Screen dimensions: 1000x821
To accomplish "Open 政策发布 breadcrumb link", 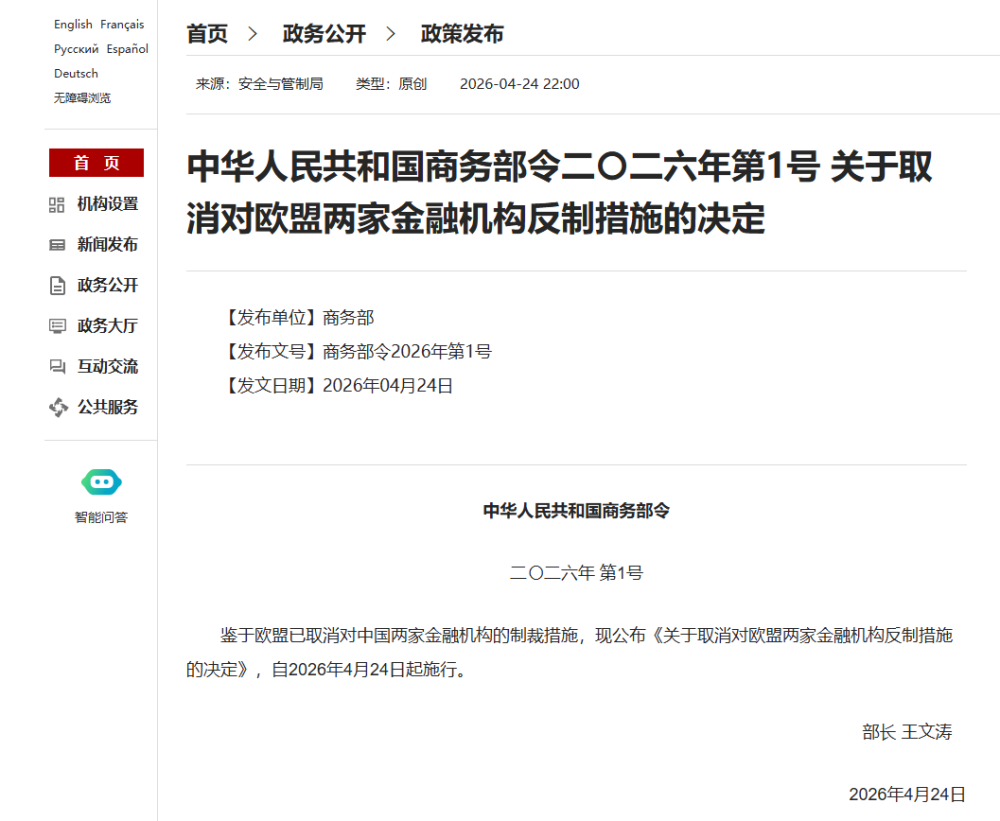I will [x=462, y=34].
